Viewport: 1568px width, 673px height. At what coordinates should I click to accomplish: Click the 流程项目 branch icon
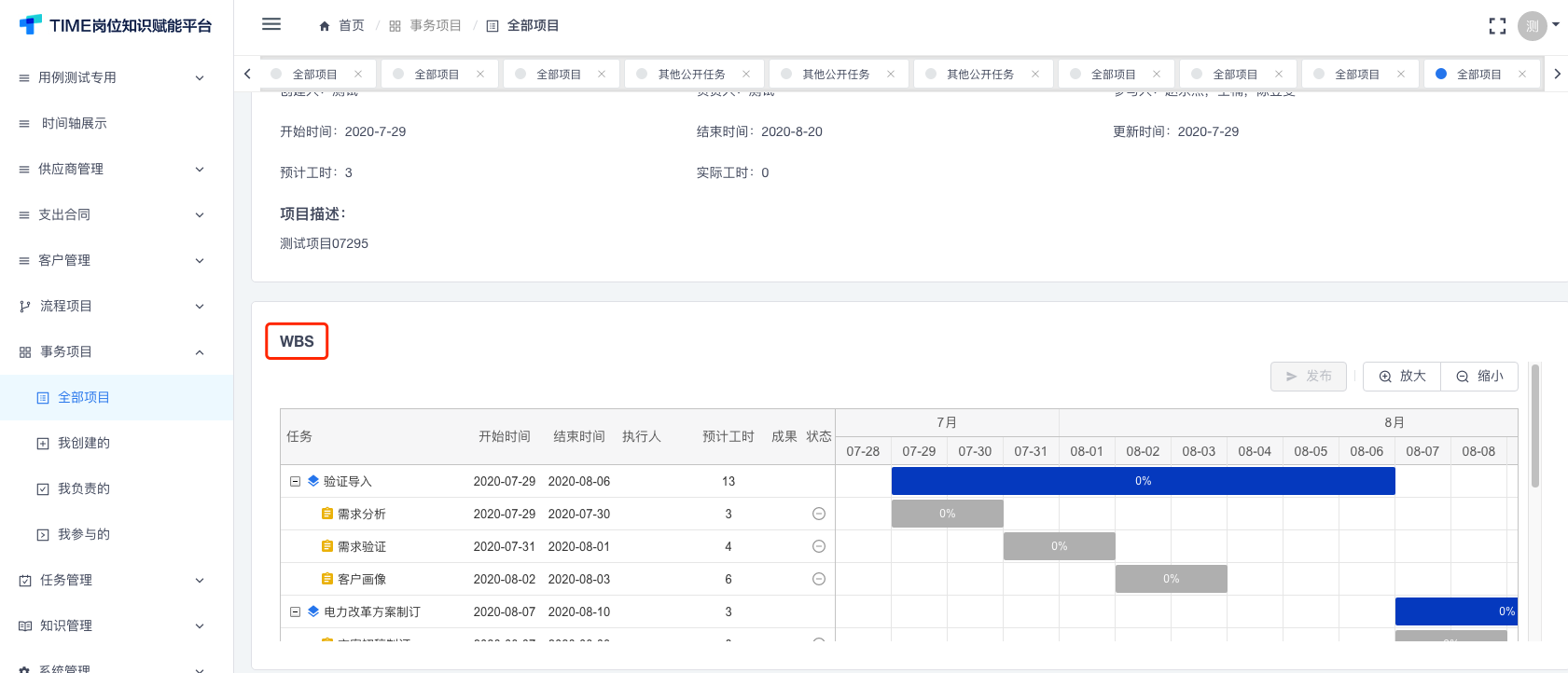tap(25, 307)
